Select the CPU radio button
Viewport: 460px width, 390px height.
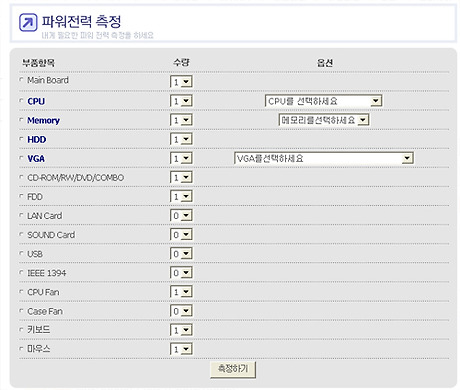point(21,100)
